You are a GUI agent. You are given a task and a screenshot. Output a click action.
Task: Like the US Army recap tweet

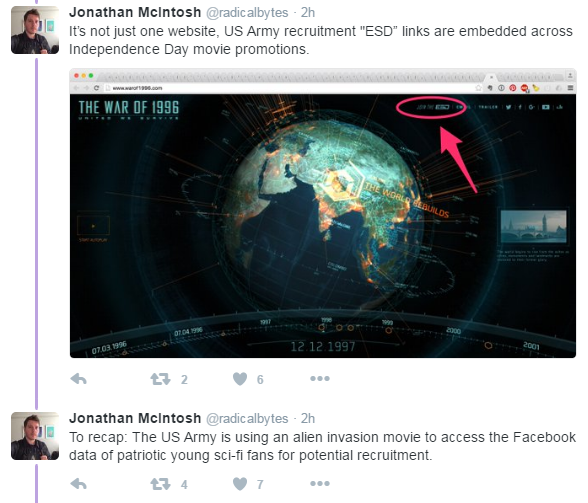click(240, 484)
